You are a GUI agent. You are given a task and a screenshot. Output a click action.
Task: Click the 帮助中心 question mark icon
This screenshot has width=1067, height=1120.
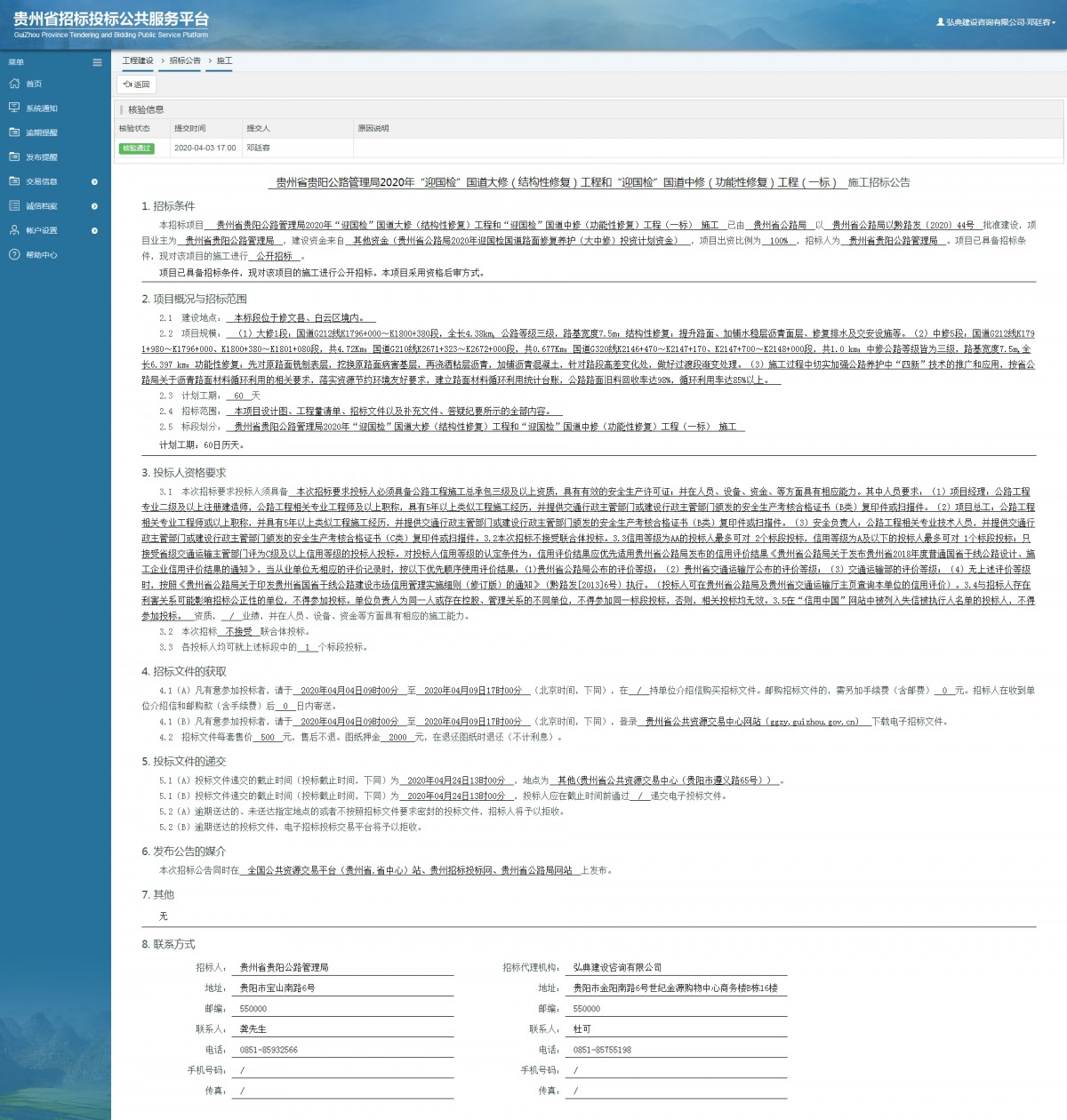[14, 255]
